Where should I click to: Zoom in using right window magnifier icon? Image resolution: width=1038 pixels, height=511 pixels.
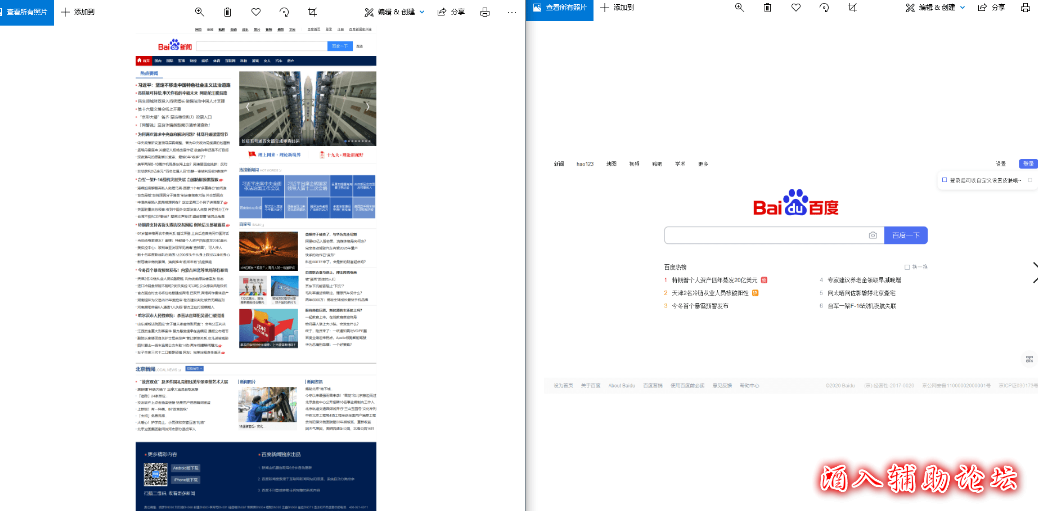click(x=739, y=7)
